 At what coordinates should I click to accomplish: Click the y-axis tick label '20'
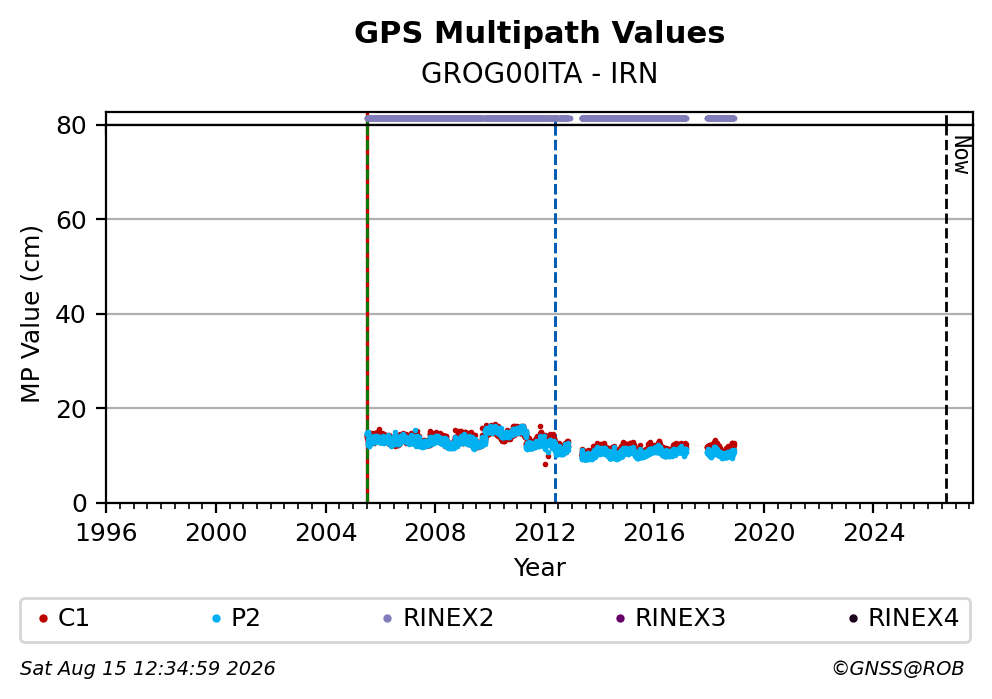pyautogui.click(x=71, y=409)
